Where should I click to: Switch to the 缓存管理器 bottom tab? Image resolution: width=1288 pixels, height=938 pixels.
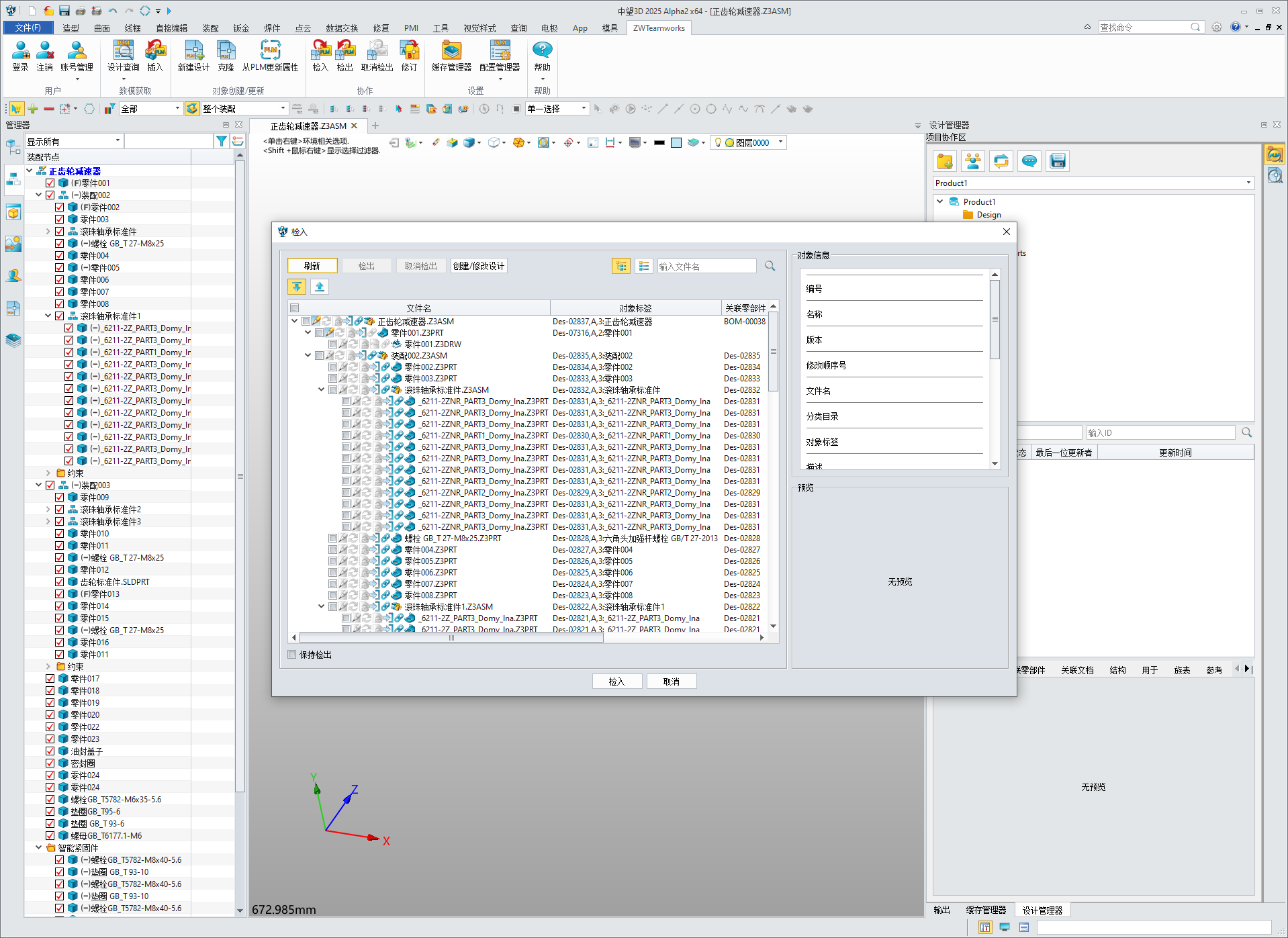985,910
